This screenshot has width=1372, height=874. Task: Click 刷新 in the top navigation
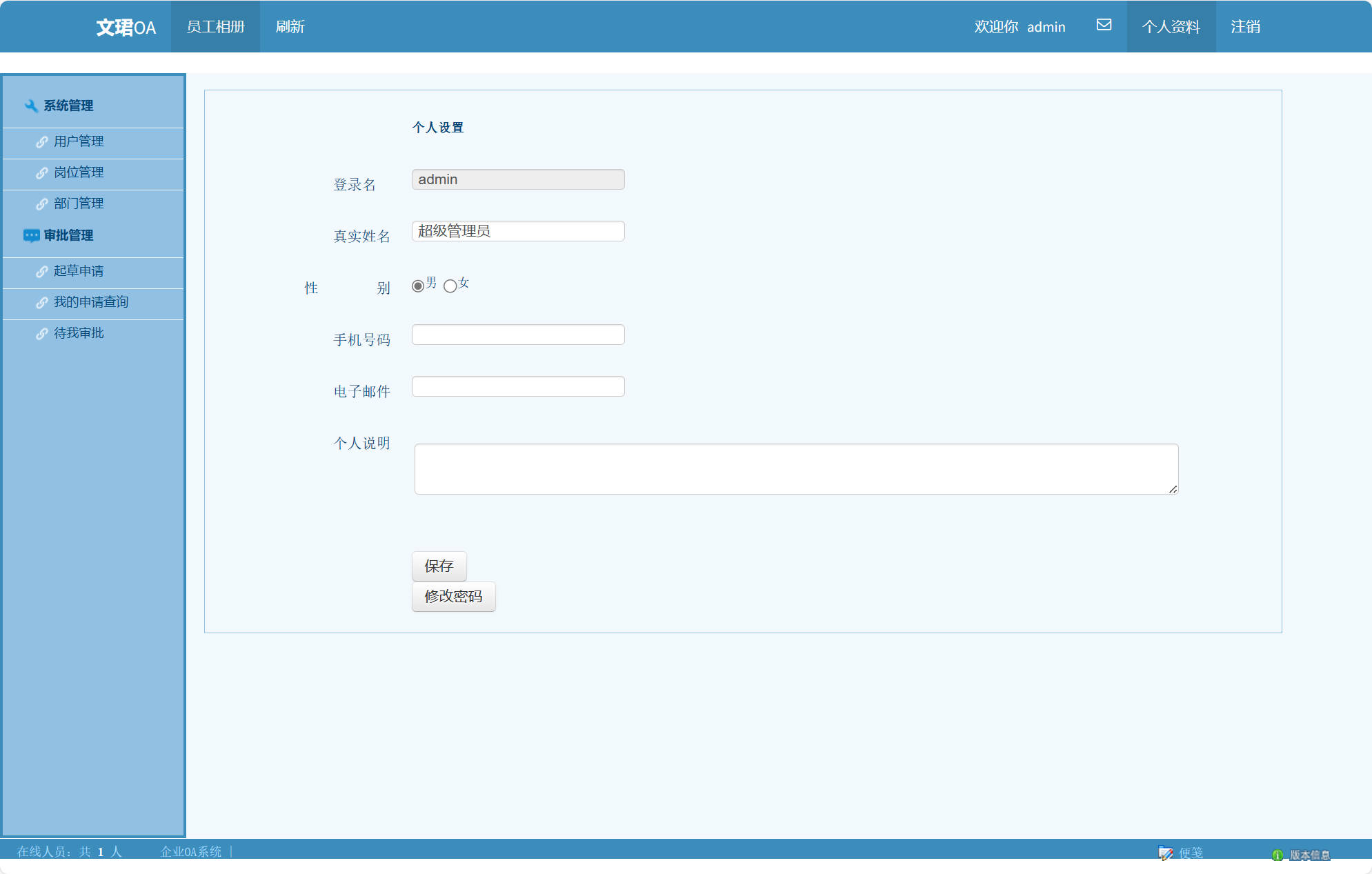pyautogui.click(x=290, y=27)
